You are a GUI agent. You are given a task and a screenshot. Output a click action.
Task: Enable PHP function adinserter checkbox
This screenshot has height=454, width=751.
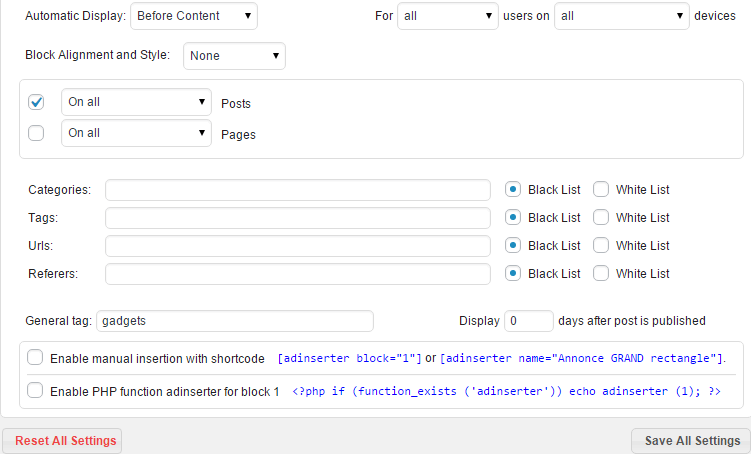(35, 390)
